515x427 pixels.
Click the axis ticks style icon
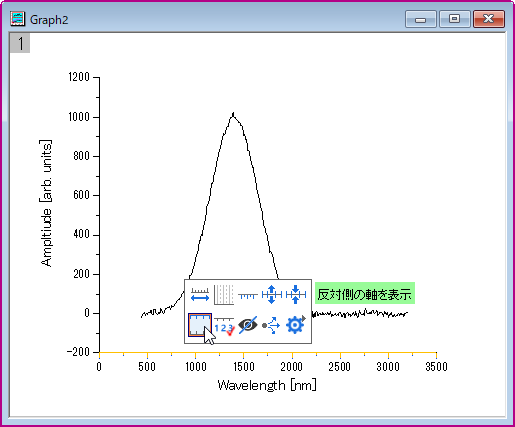pyautogui.click(x=248, y=295)
